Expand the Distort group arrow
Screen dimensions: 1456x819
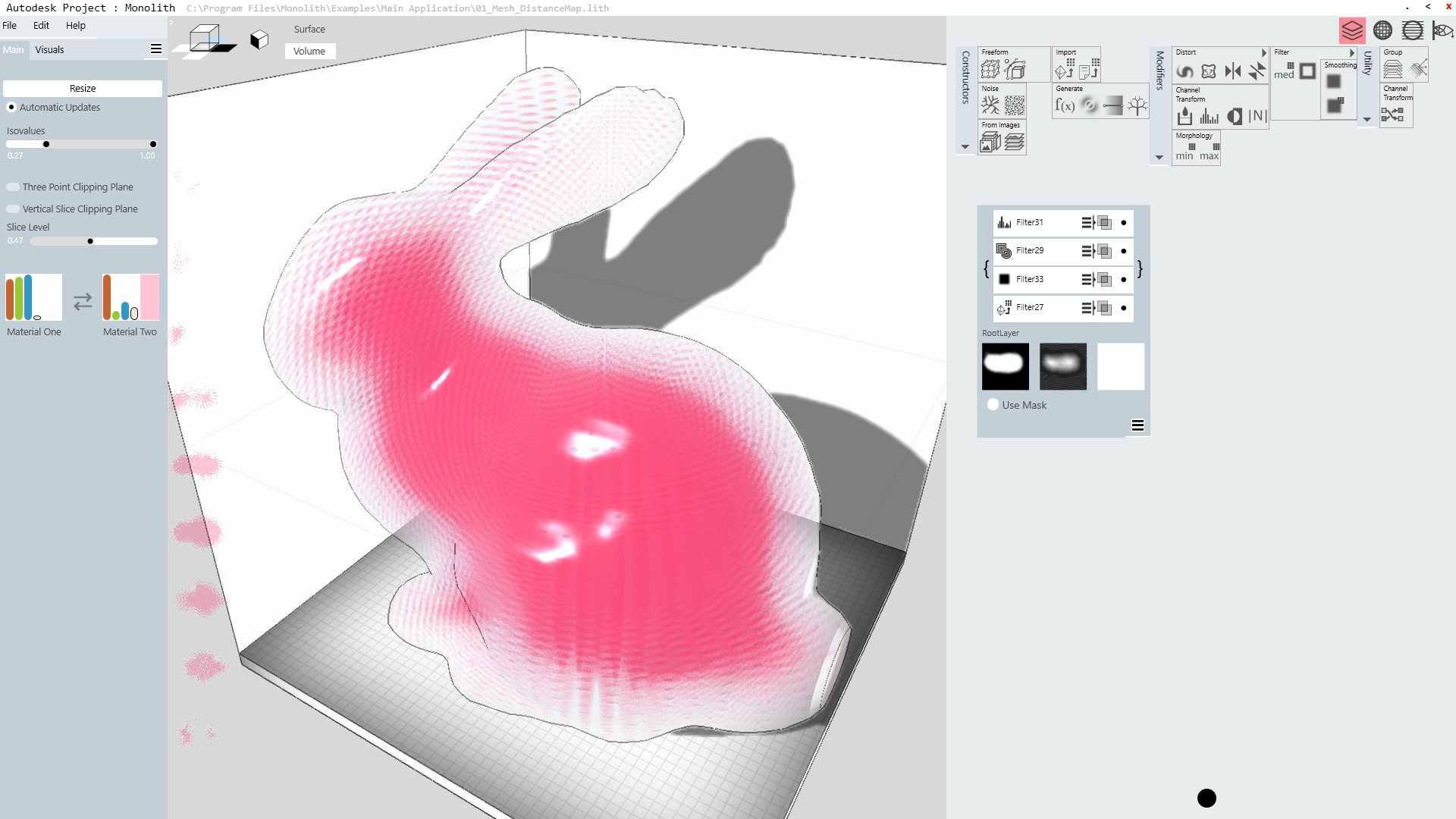click(1264, 53)
